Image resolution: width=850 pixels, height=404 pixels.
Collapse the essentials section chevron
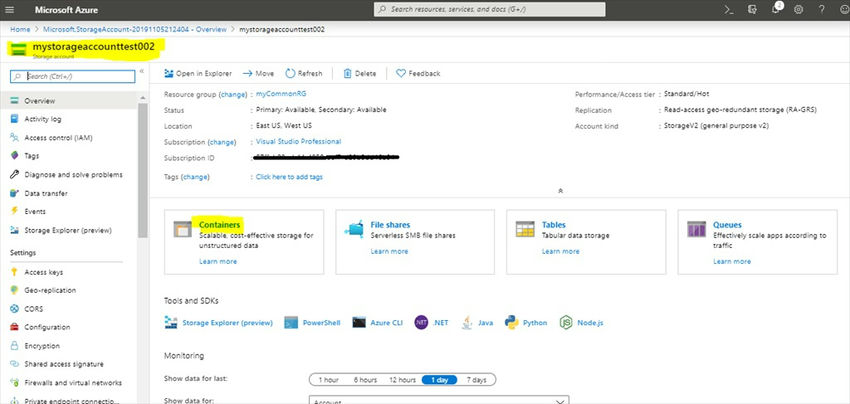pos(561,191)
